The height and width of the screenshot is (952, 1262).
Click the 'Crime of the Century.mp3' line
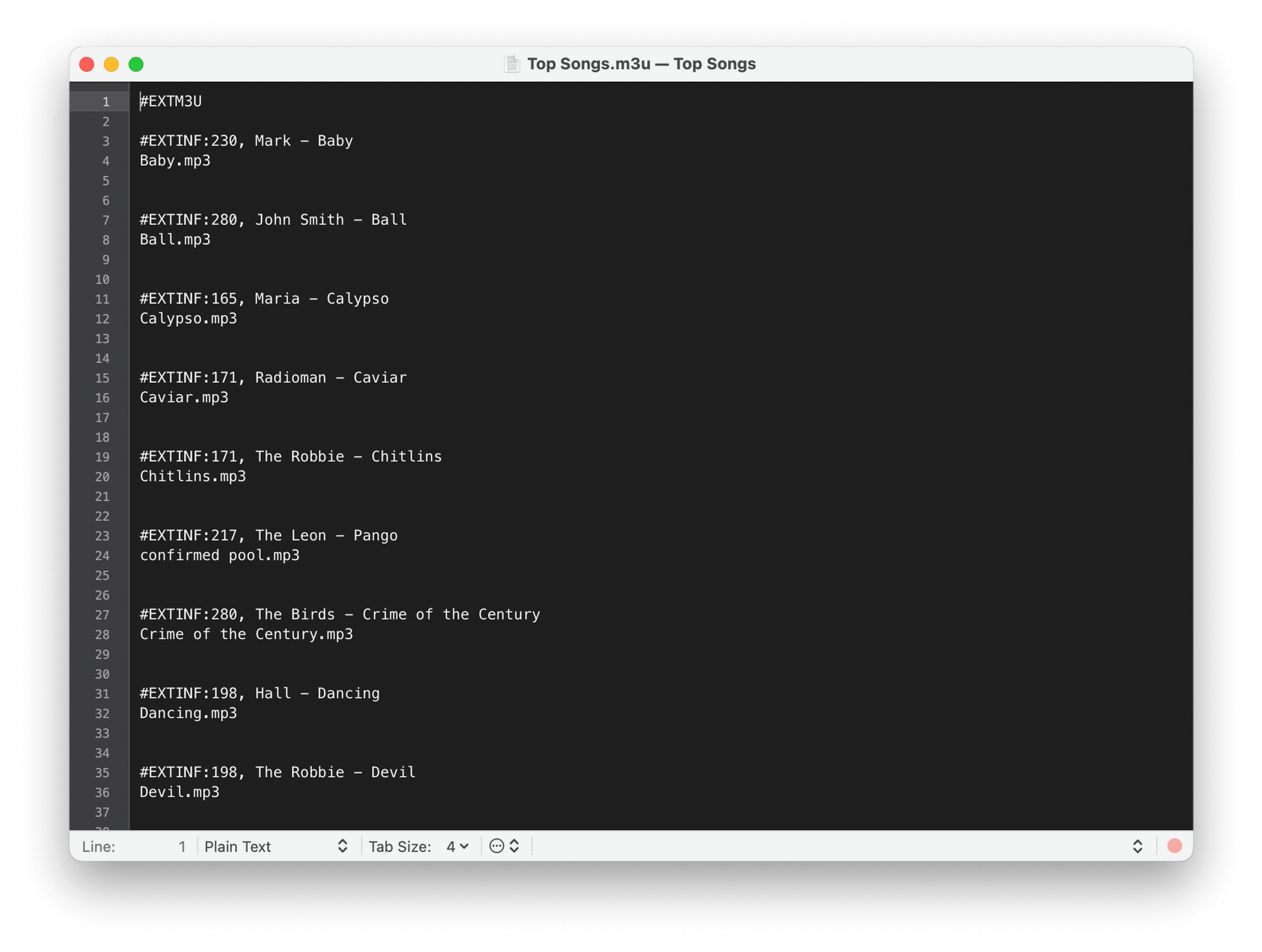coord(246,634)
